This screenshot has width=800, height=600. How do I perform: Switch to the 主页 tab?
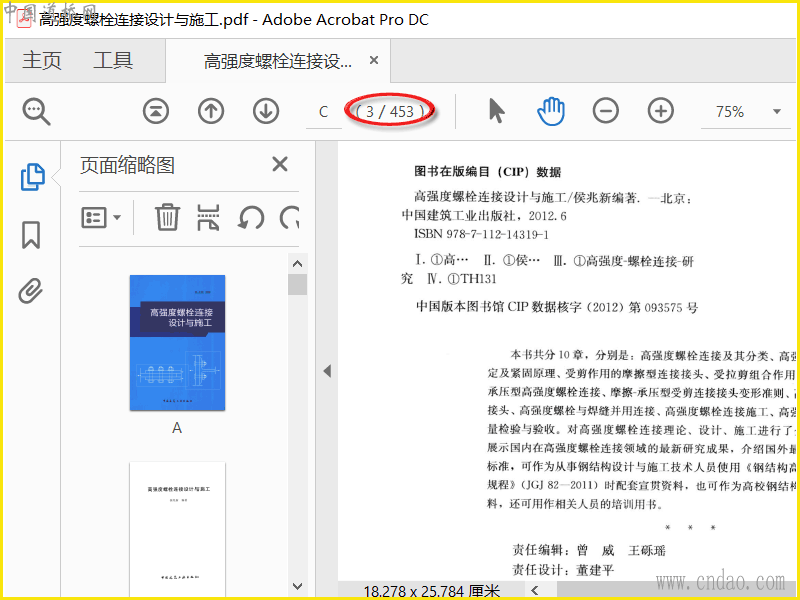(x=42, y=61)
